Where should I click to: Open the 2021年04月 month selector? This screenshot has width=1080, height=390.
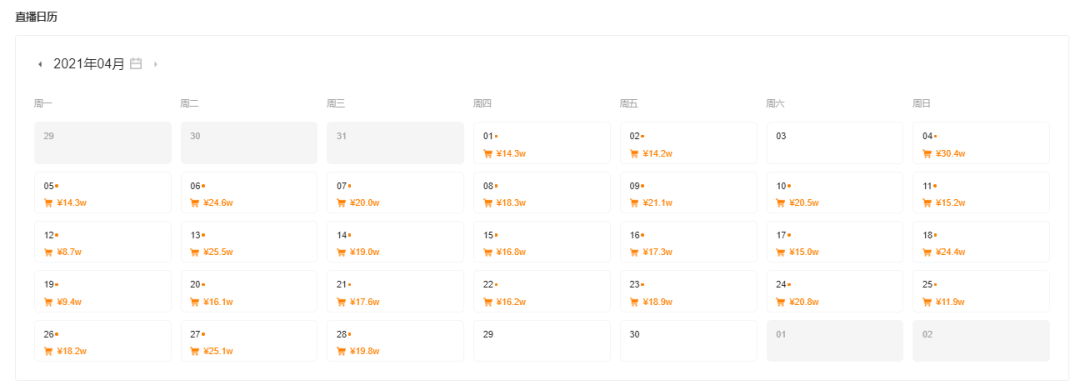pos(90,64)
